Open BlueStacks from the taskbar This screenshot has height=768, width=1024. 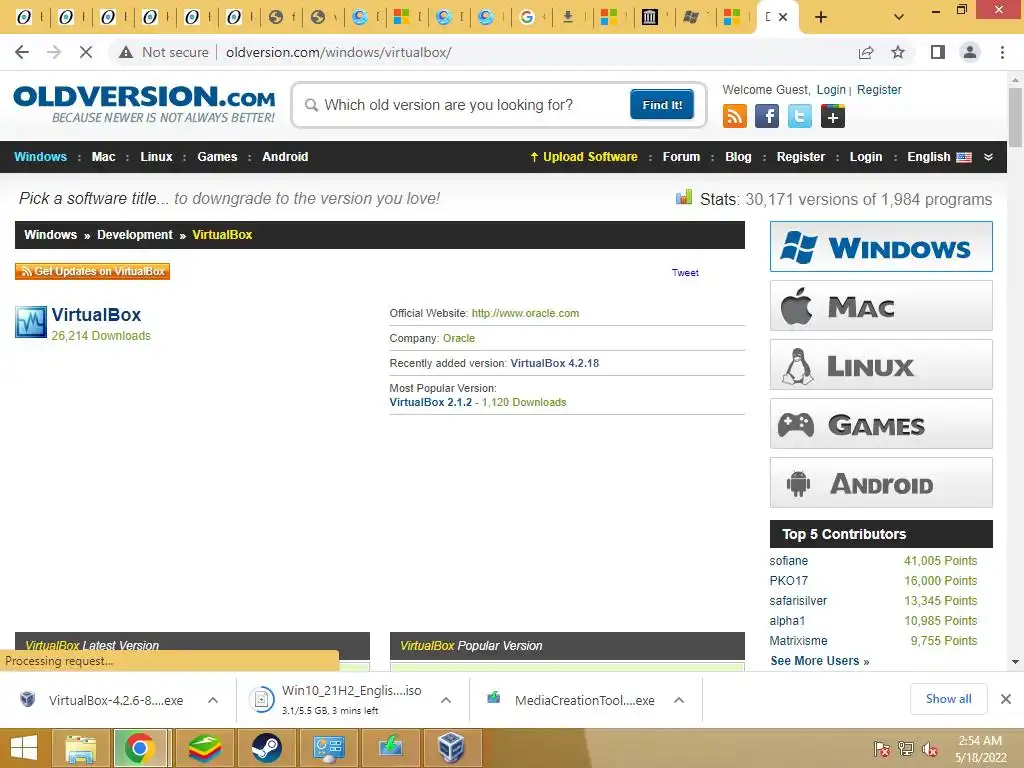pyautogui.click(x=204, y=748)
